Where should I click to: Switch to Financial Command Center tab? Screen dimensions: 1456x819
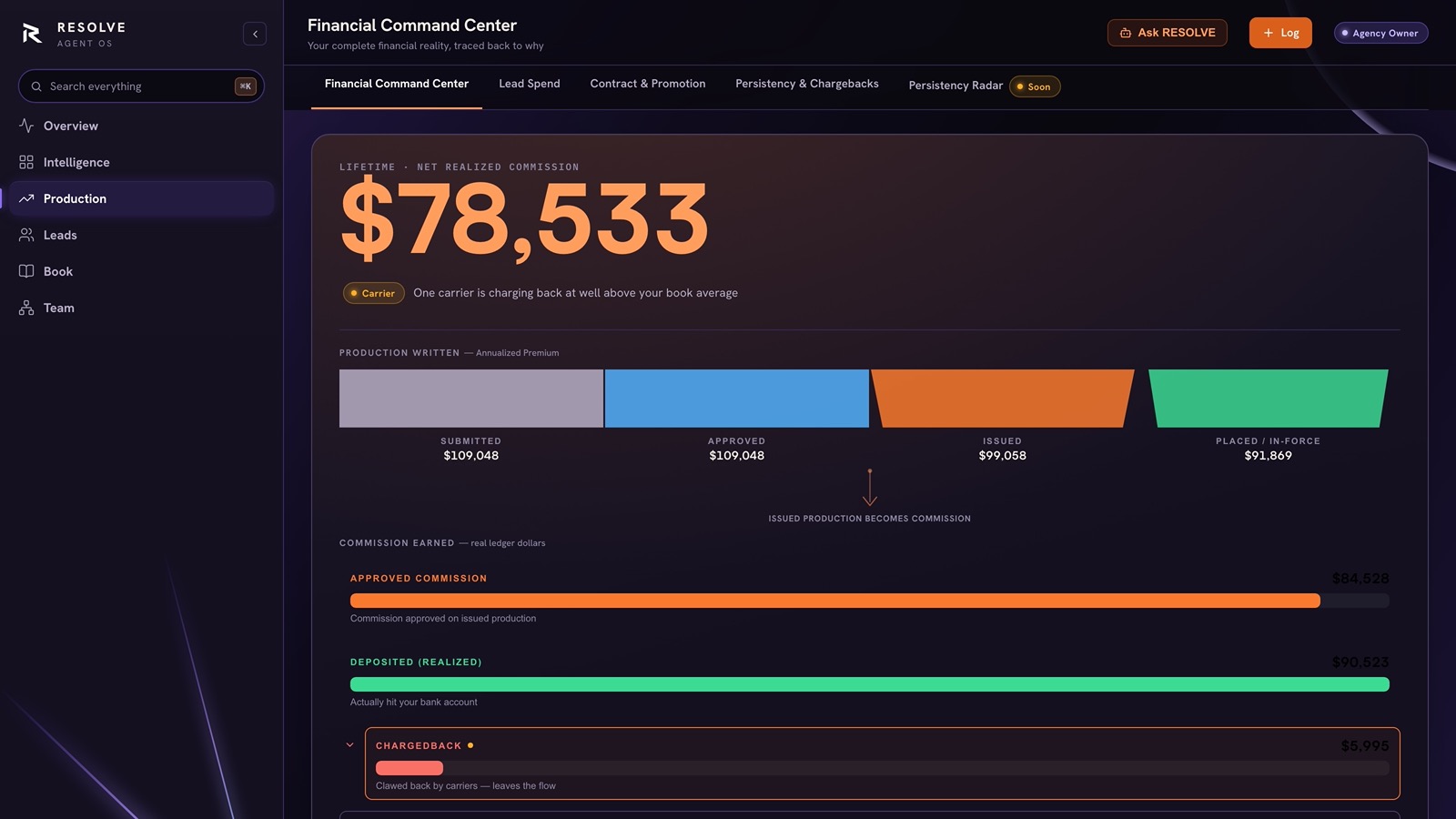(397, 84)
